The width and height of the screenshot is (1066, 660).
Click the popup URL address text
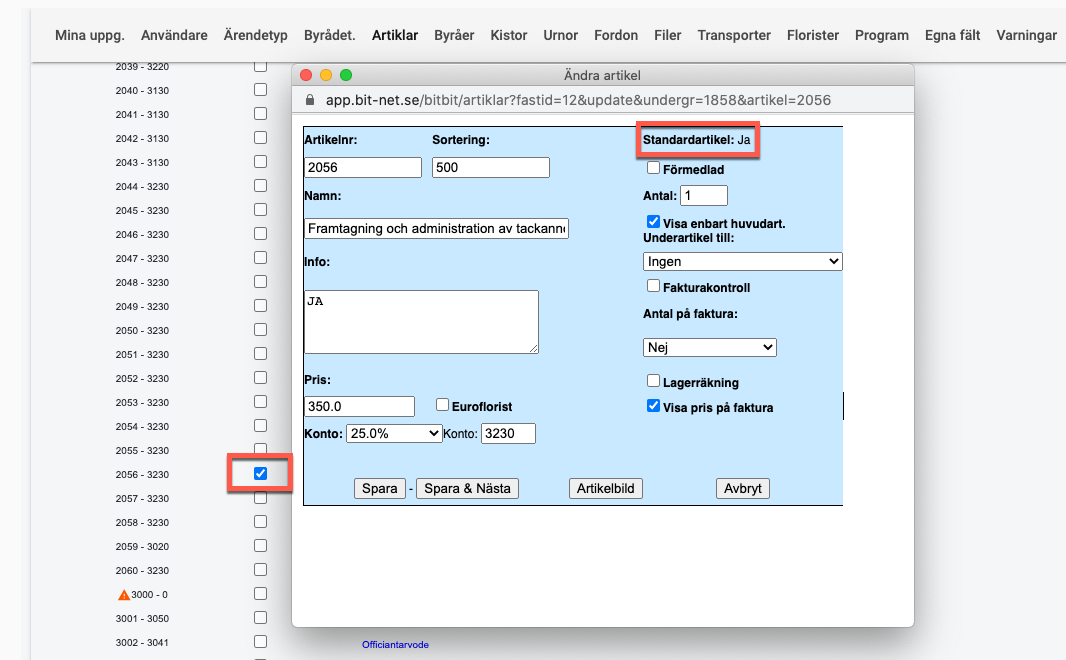578,100
